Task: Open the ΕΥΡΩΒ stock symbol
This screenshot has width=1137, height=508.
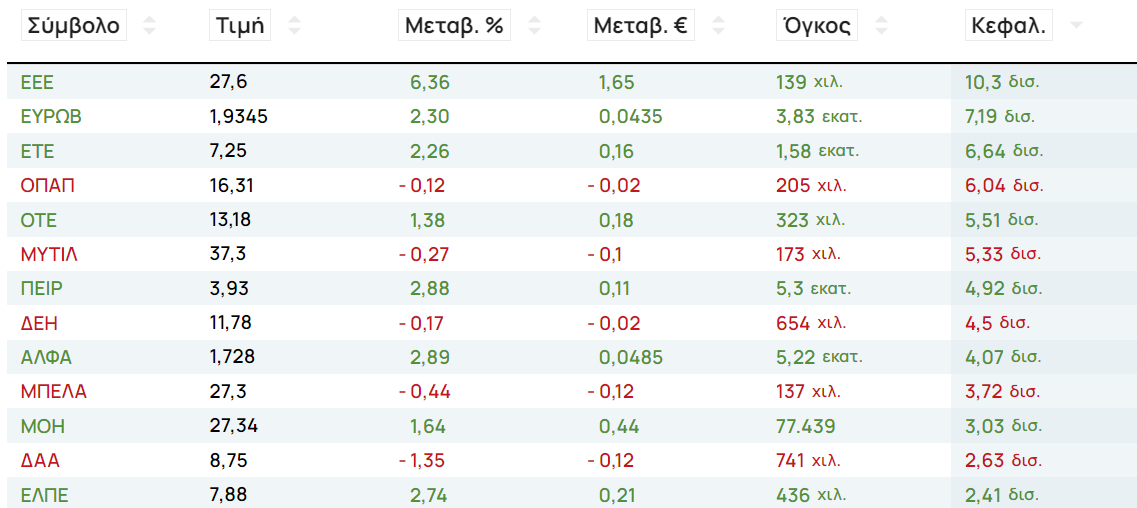Action: pyautogui.click(x=51, y=116)
